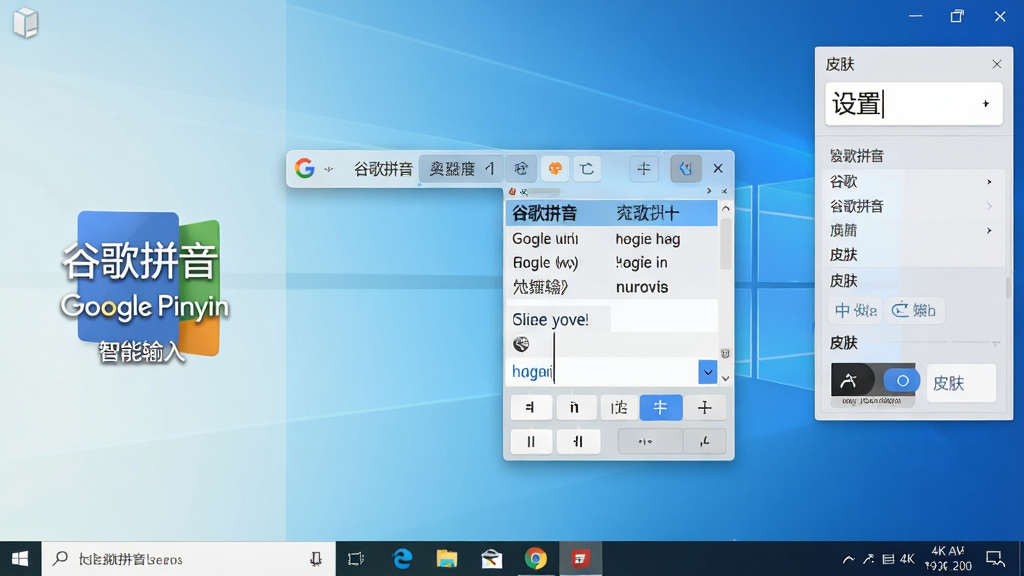Click the button starting with 中 in the skin panel
This screenshot has width=1024, height=576.
[855, 310]
